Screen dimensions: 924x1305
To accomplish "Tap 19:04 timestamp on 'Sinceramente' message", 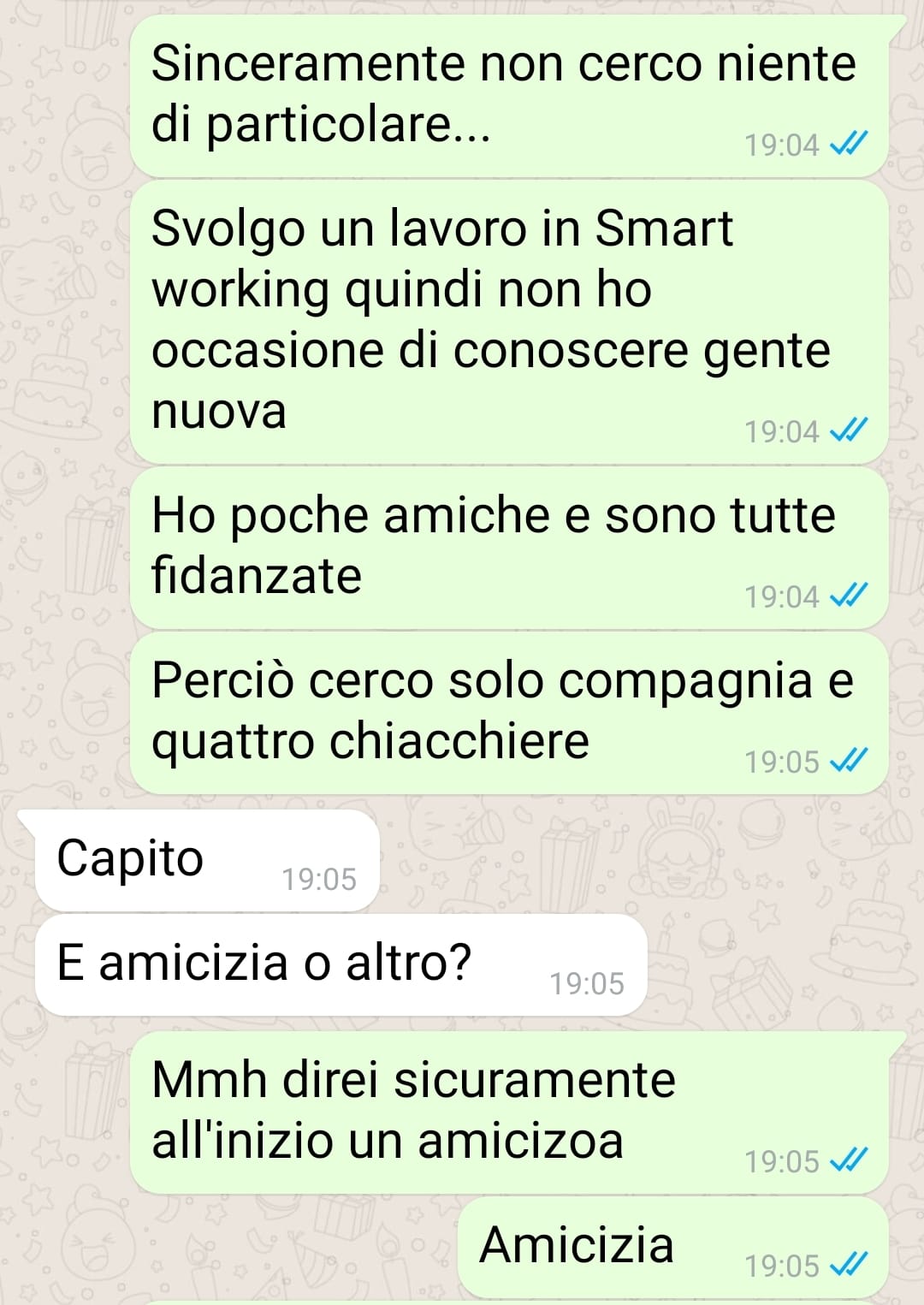I will [x=781, y=145].
